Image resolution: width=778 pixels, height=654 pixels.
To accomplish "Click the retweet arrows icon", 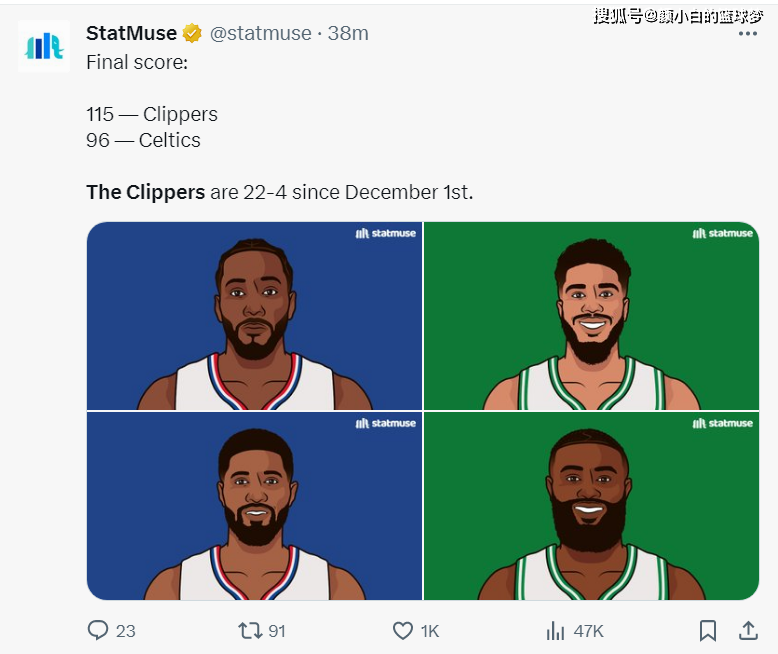I will coord(250,631).
